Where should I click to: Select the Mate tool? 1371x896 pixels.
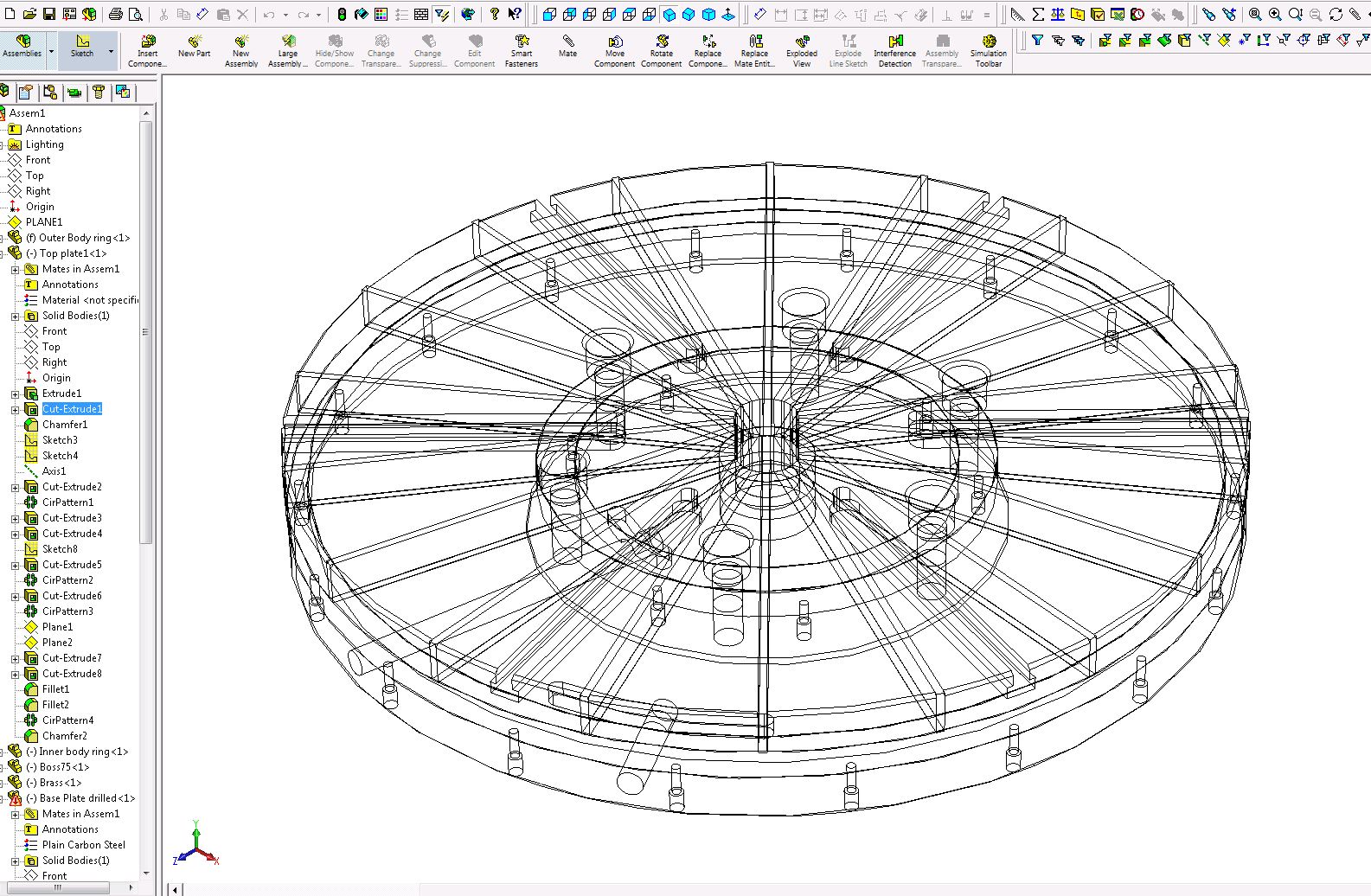pos(567,47)
